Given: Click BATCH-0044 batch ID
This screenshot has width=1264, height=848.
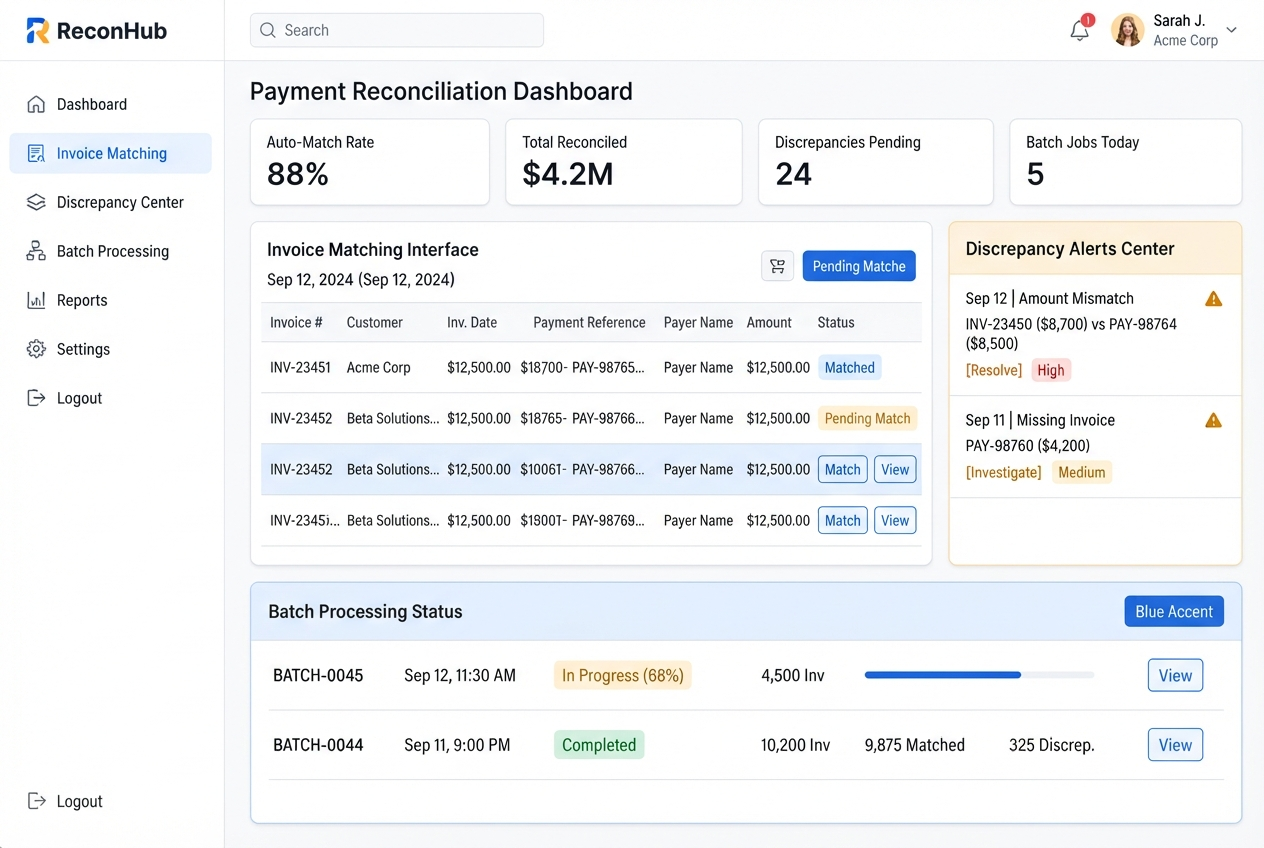Looking at the screenshot, I should tap(318, 745).
